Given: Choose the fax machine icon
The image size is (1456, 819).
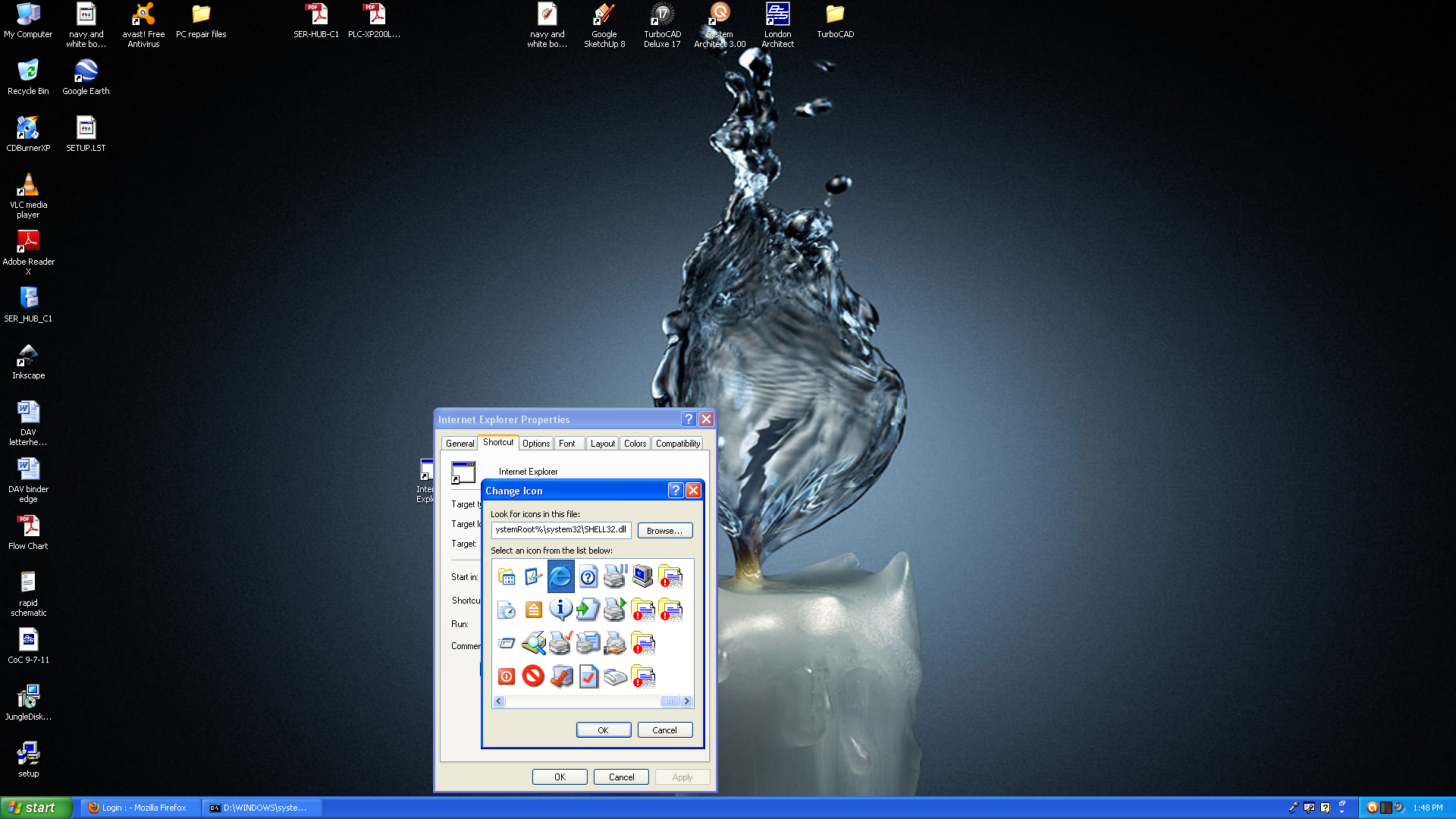Looking at the screenshot, I should (x=615, y=676).
